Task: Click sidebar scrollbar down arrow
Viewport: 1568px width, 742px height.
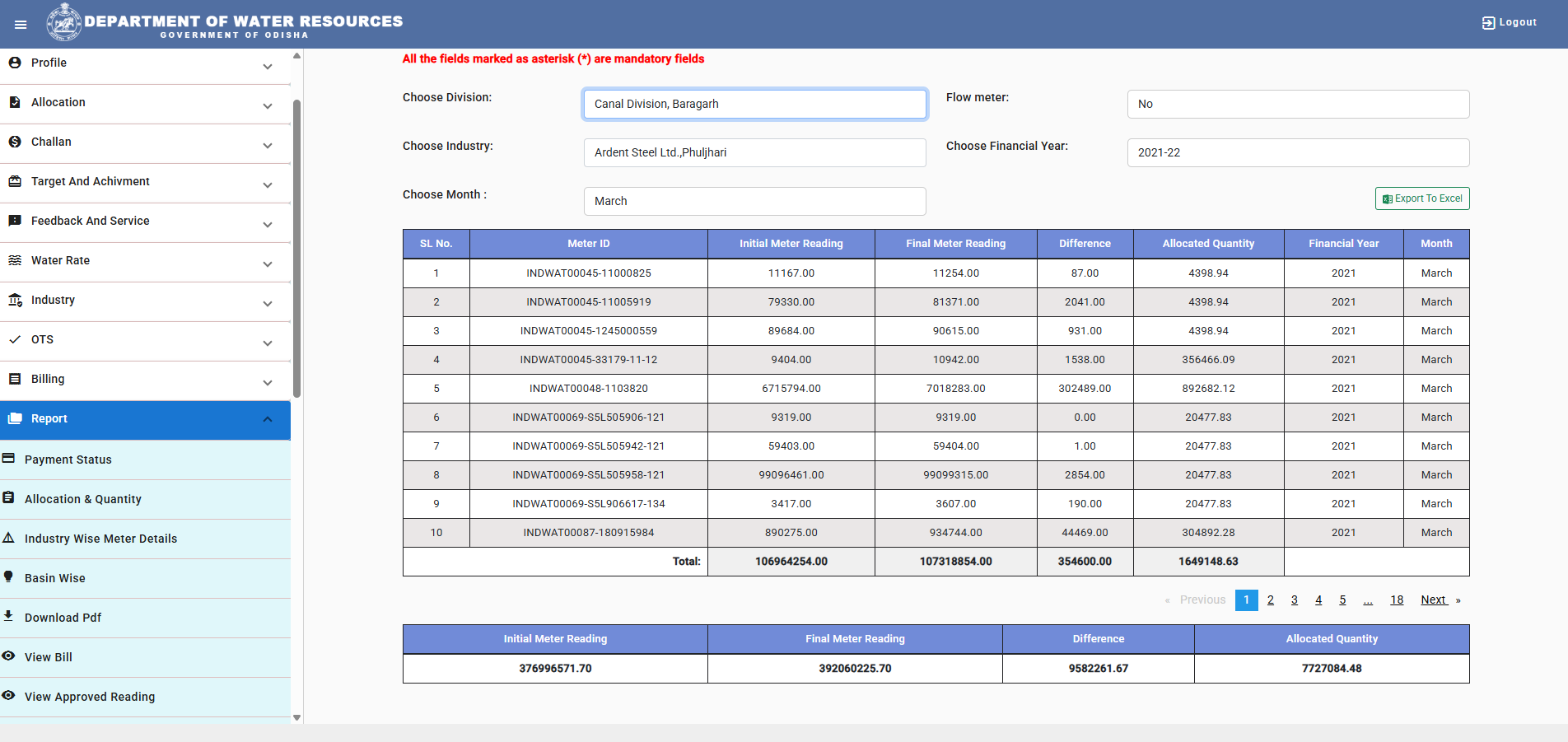Action: 297,717
